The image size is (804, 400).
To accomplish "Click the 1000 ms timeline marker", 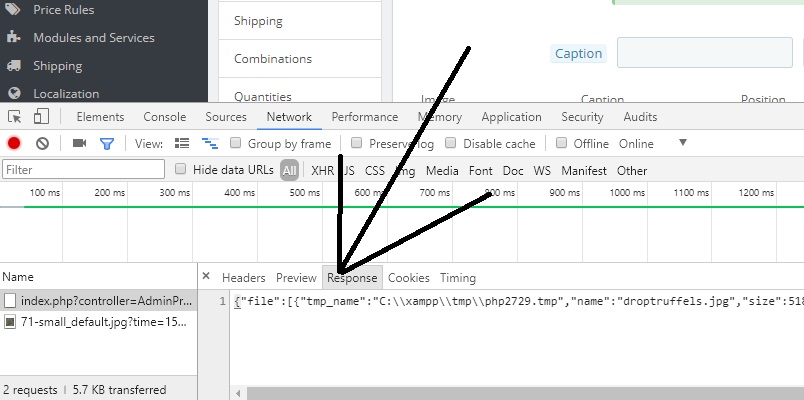I will [x=627, y=193].
